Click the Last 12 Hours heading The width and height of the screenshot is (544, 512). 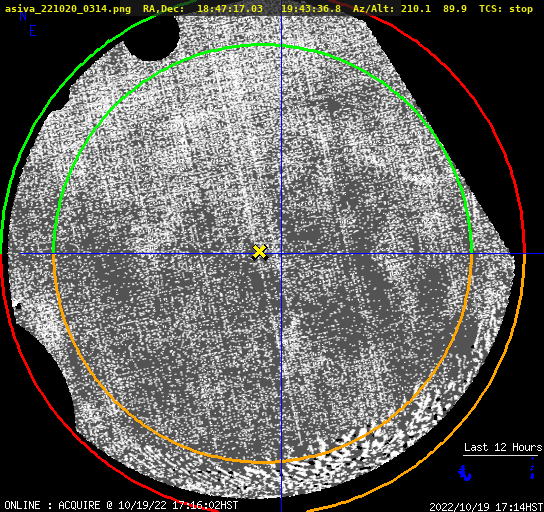coord(503,447)
